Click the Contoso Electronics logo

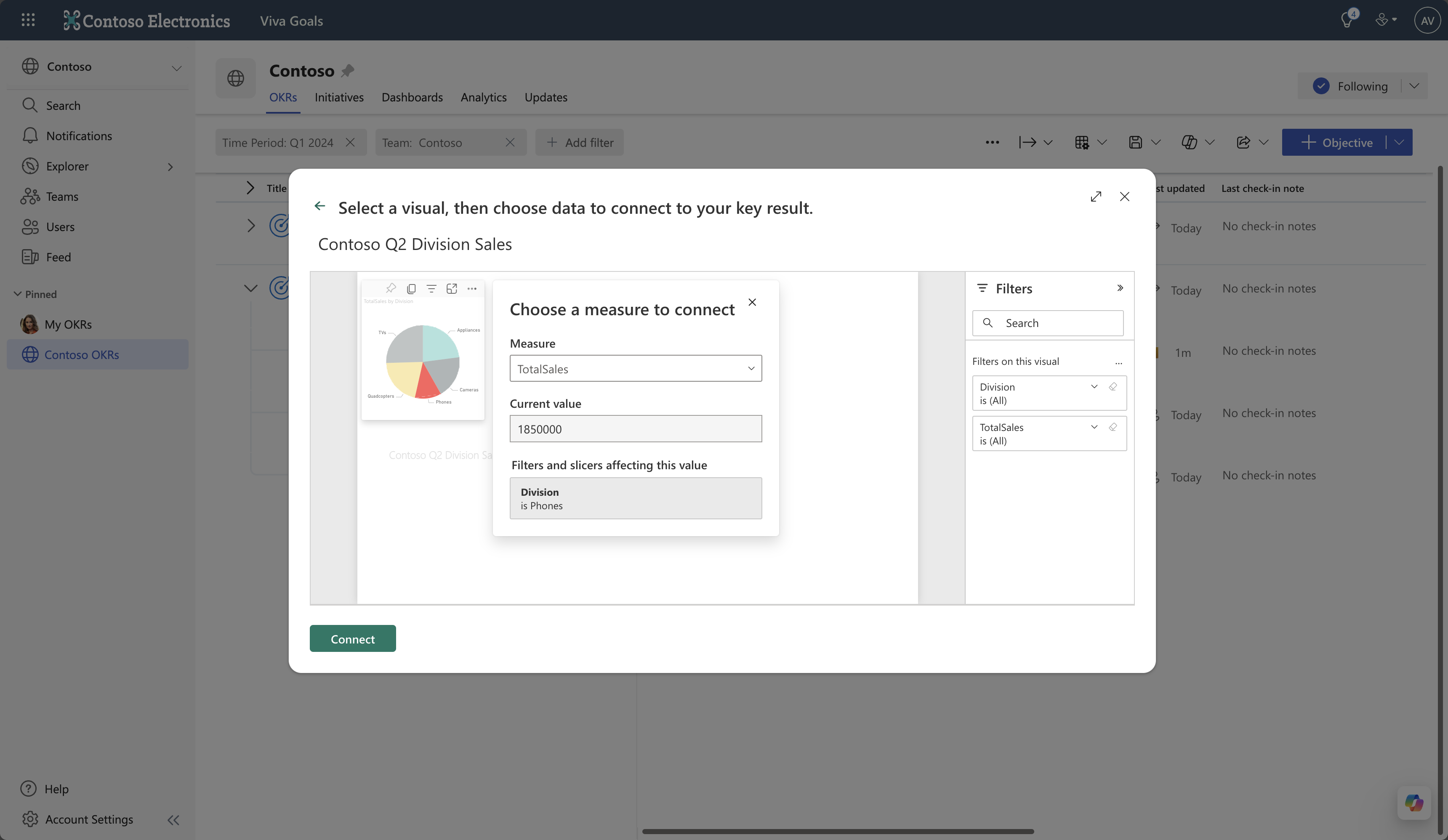pos(146,21)
